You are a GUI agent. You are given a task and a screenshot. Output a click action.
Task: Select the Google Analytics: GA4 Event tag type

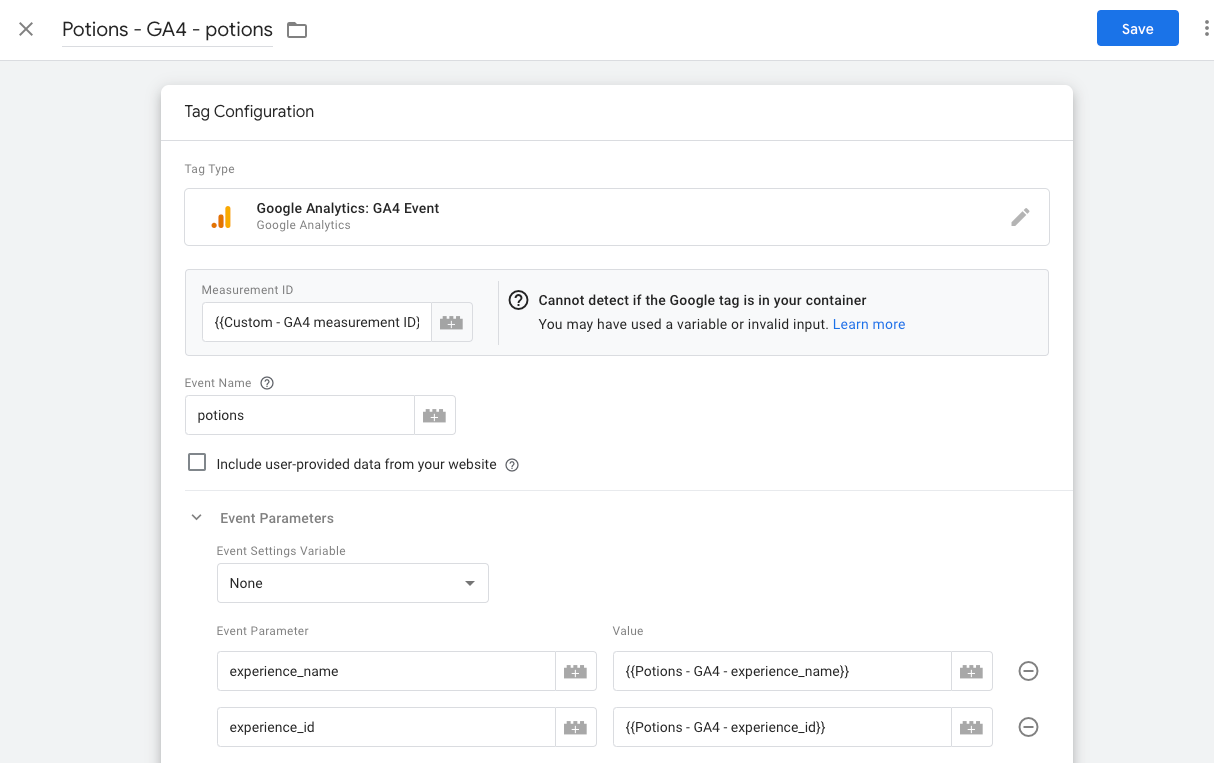(617, 217)
